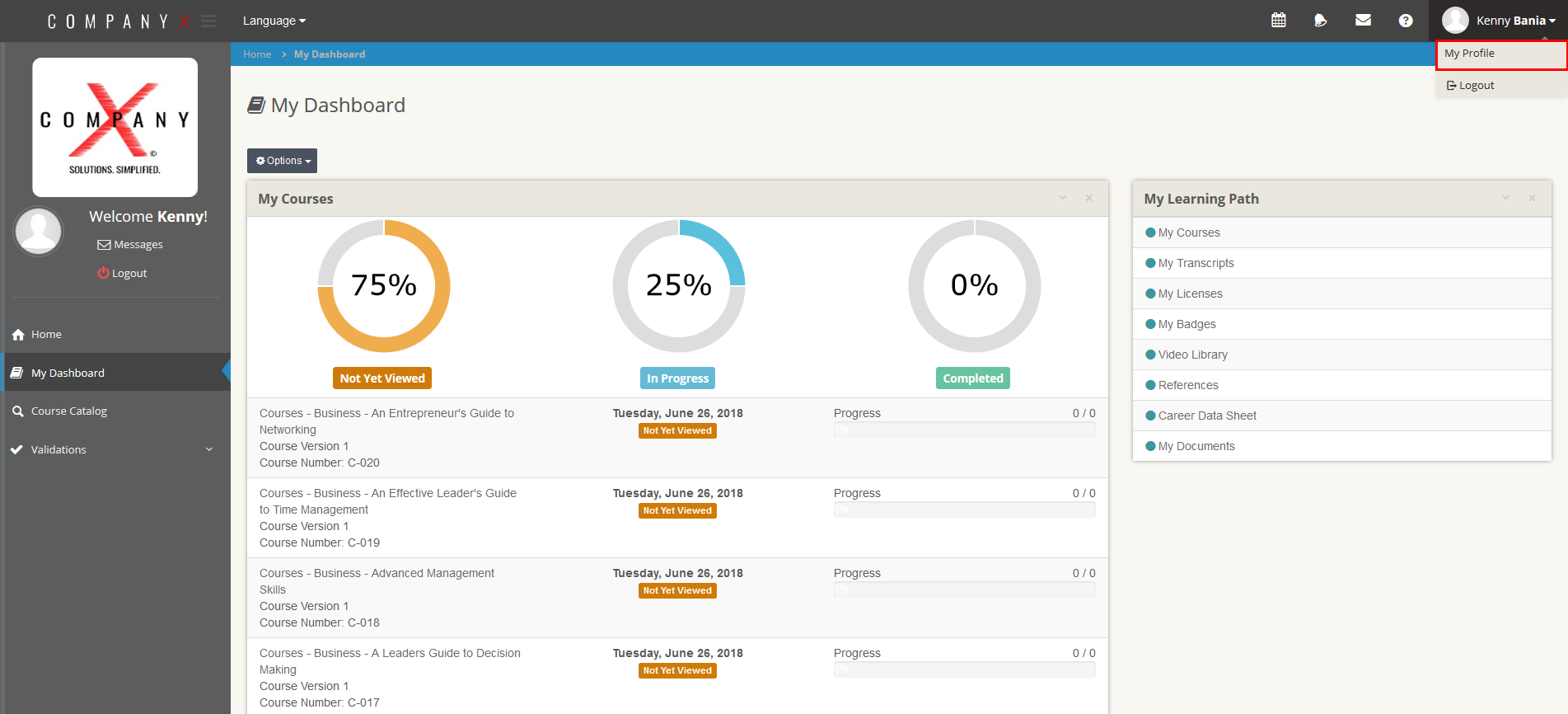Close the My Learning Path panel
This screenshot has height=714, width=1568.
click(1532, 198)
